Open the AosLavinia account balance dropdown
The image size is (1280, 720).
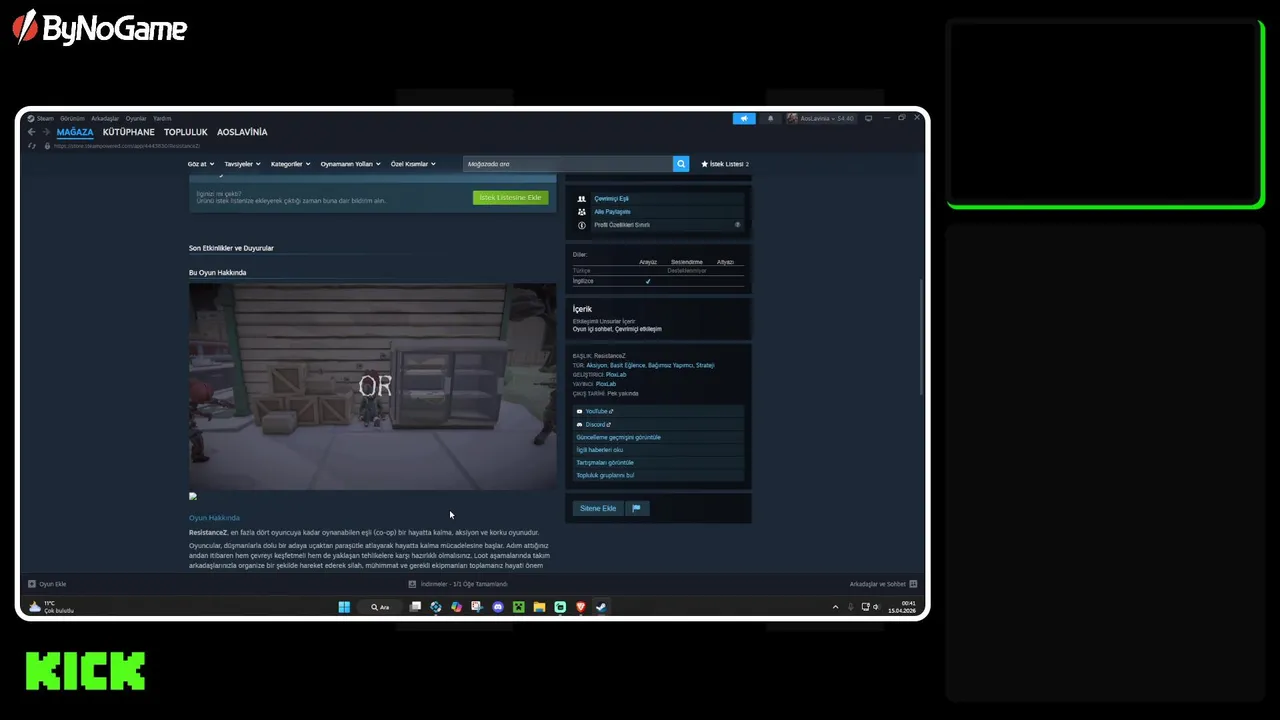tap(821, 118)
